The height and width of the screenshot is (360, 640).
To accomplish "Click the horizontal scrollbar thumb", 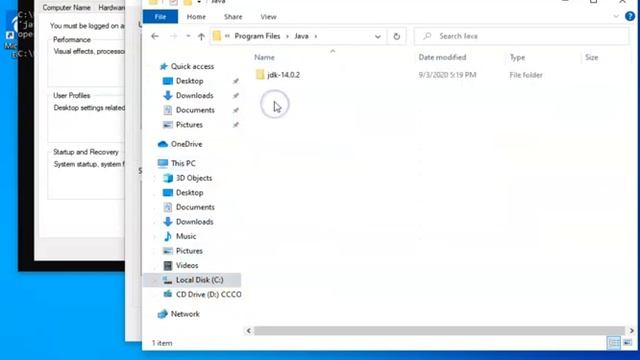I will point(439,331).
